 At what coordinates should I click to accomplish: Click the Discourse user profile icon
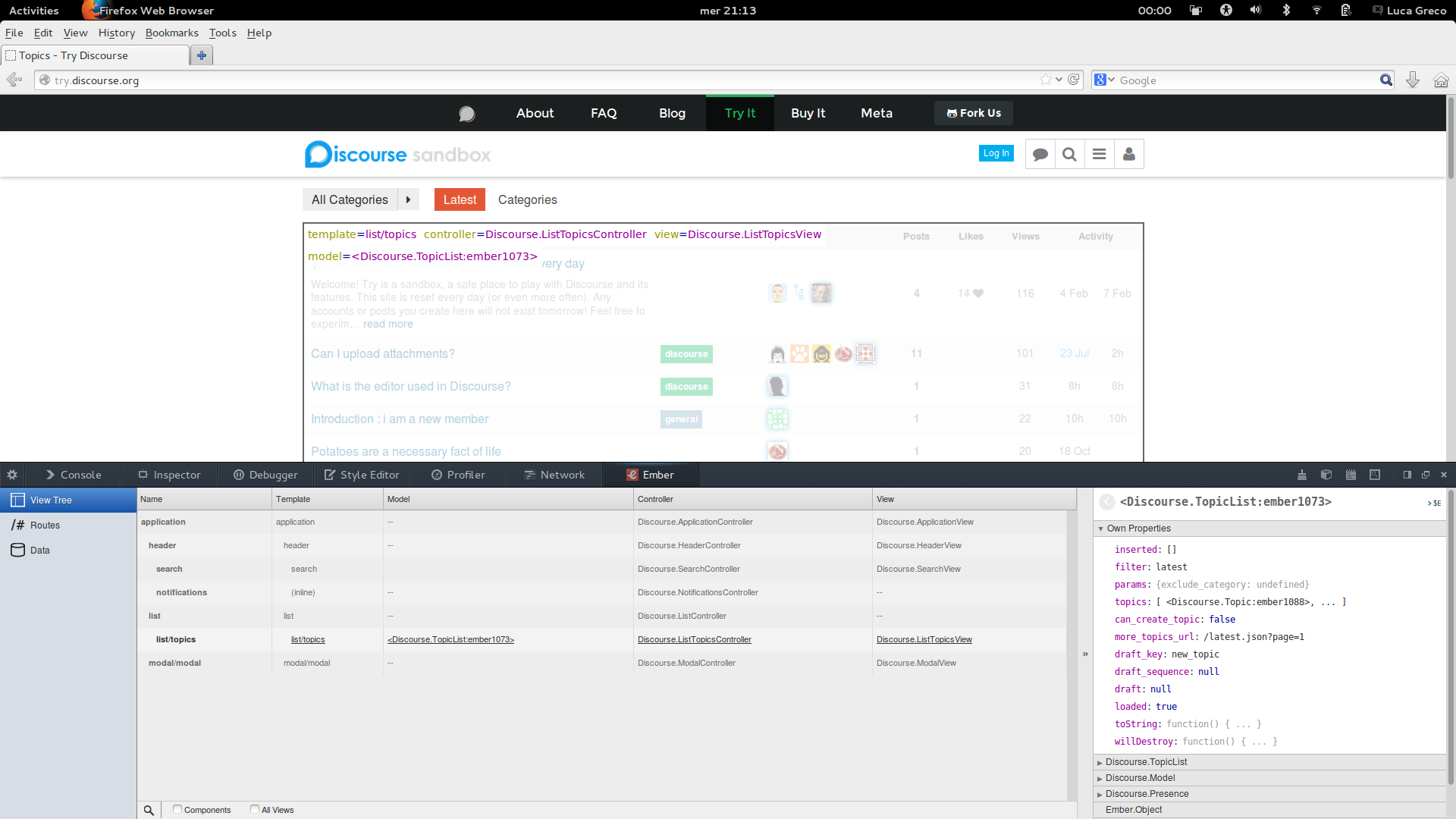click(x=1128, y=154)
